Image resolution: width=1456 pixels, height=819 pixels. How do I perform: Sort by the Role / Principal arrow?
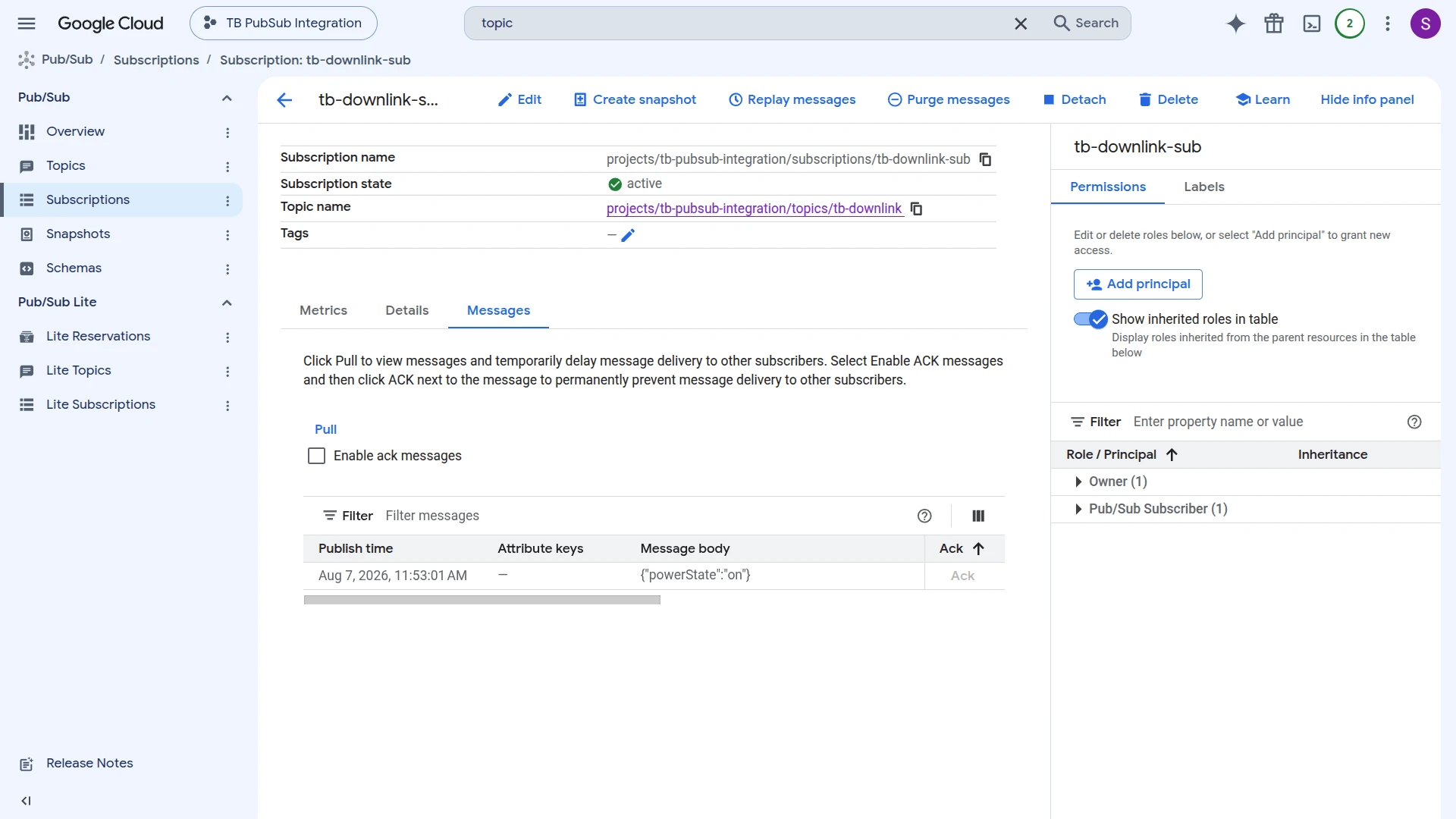point(1172,454)
